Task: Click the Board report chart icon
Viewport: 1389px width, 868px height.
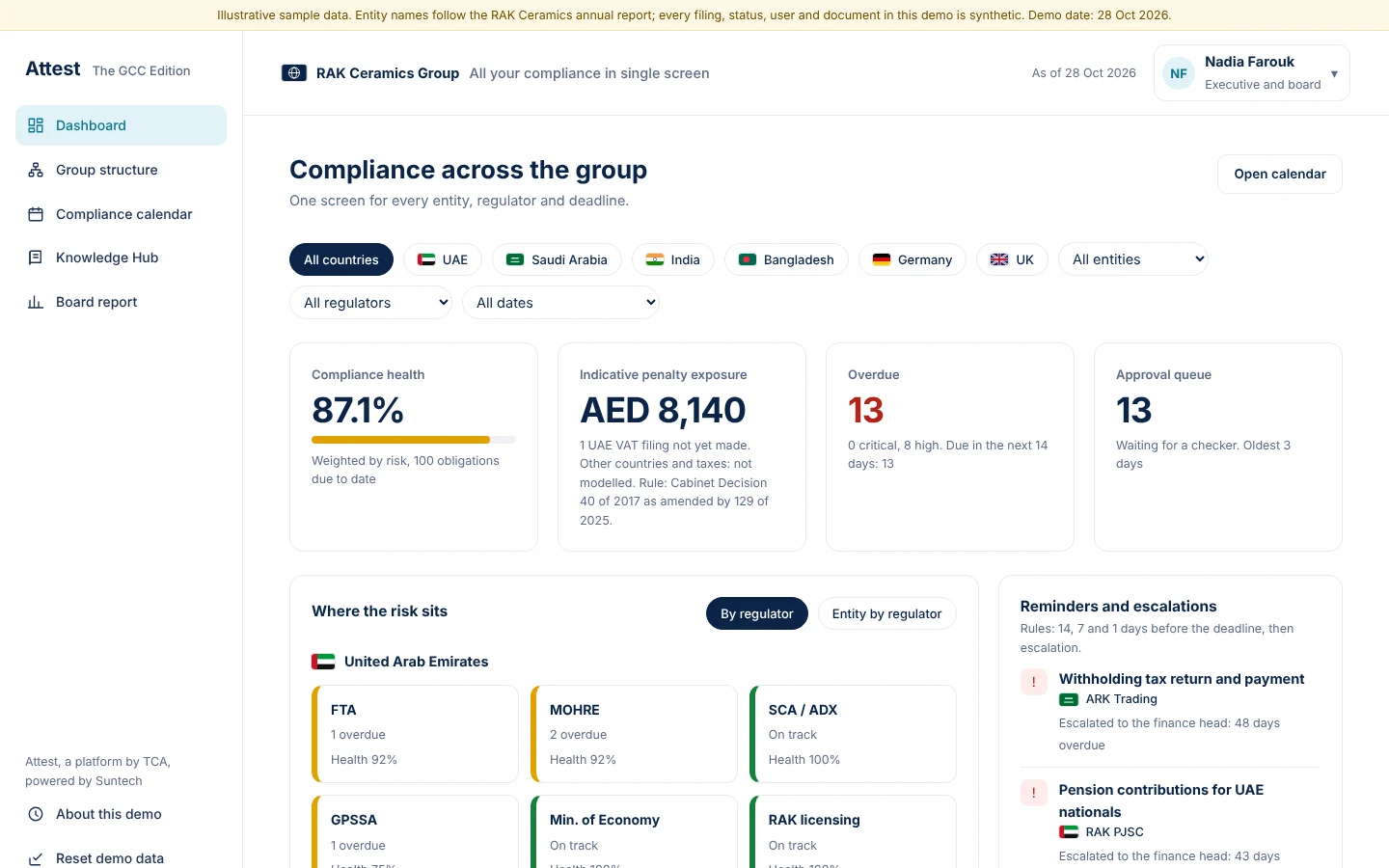Action: tap(36, 302)
